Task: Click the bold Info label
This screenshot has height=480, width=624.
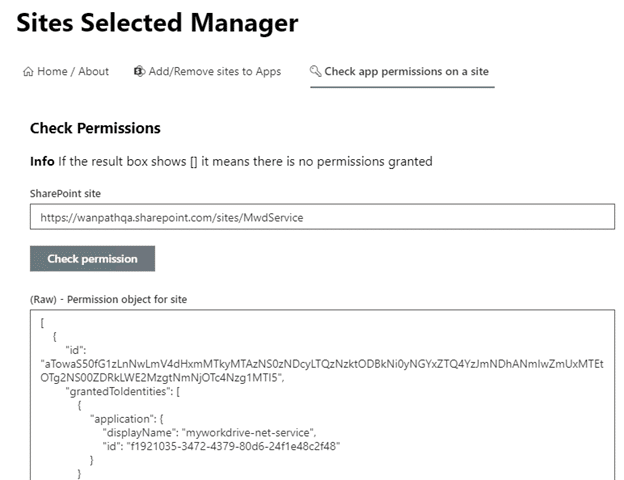Action: coord(42,161)
